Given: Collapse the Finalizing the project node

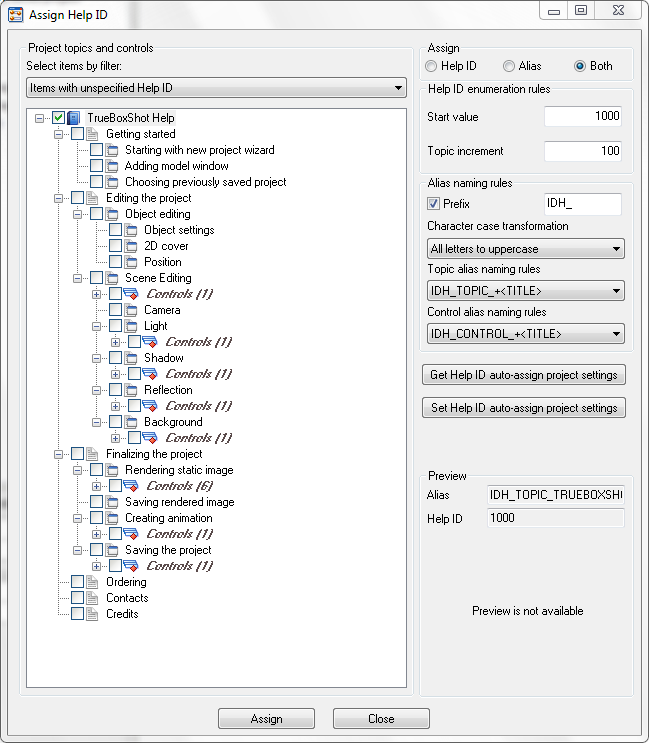Looking at the screenshot, I should click(58, 454).
